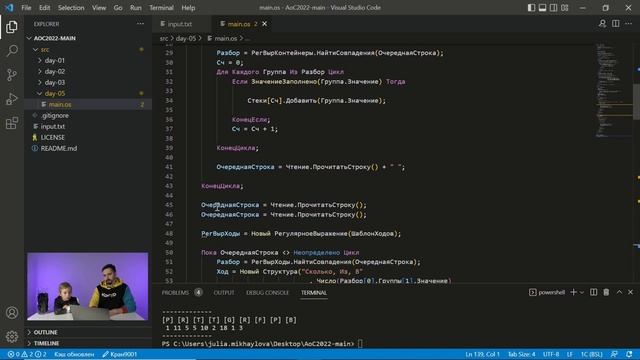Viewport: 640px width, 360px height.
Task: Open the View menu
Action: pyautogui.click(x=99, y=8)
